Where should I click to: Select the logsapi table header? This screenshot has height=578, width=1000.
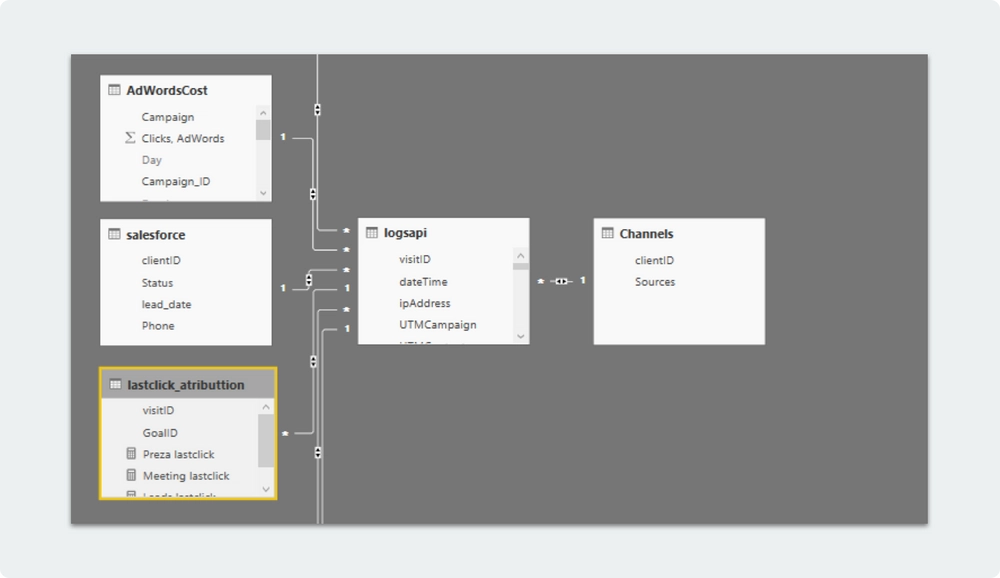(443, 233)
